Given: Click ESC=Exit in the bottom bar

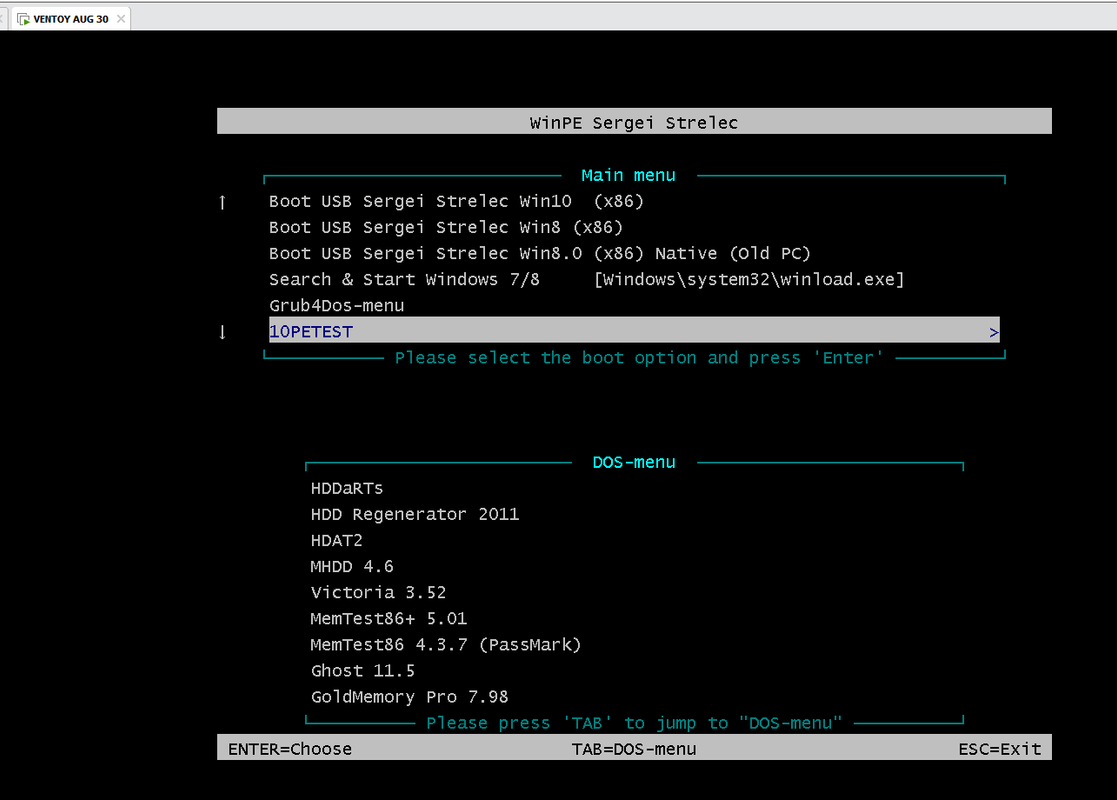Looking at the screenshot, I should 999,749.
